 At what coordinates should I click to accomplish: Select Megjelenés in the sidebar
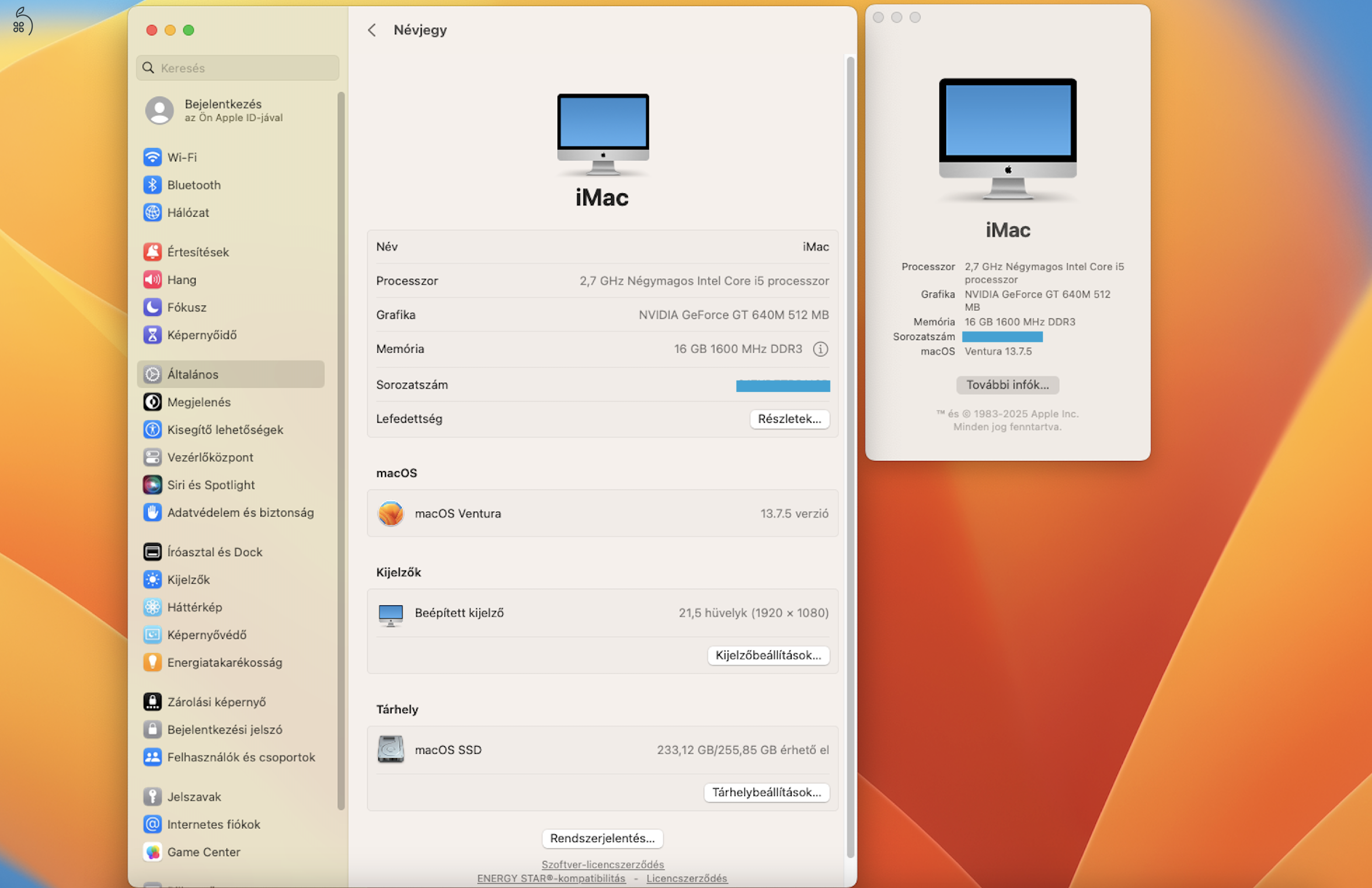coord(198,402)
